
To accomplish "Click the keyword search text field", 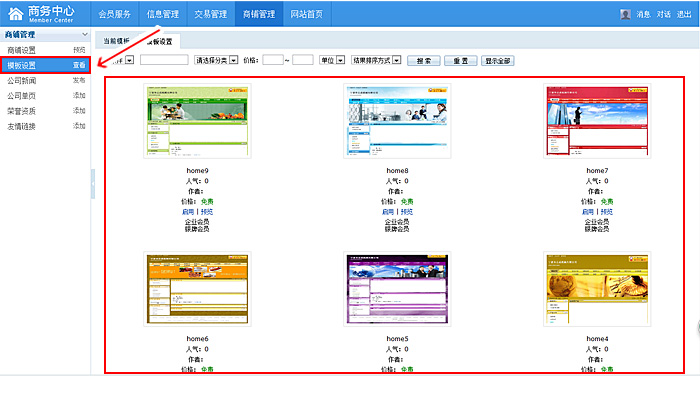I will [164, 61].
